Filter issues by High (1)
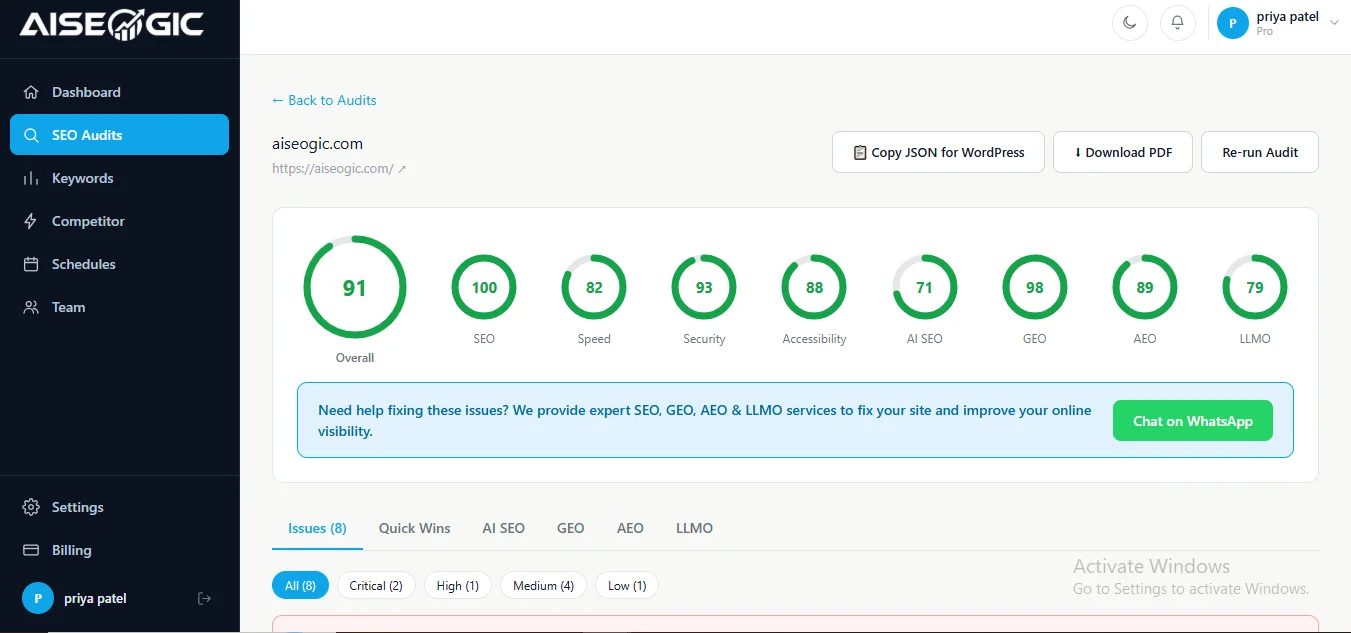The width and height of the screenshot is (1351, 633). pyautogui.click(x=458, y=585)
